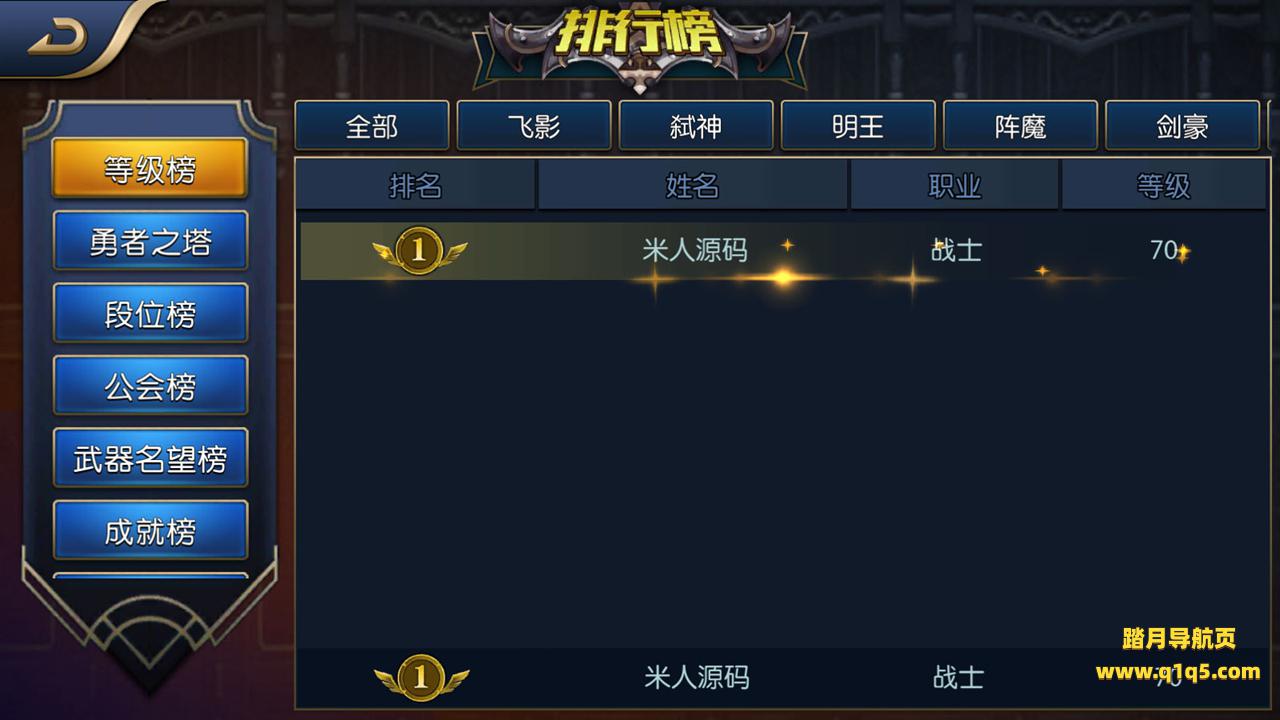Screen dimensions: 1280x720
Task: Switch to the 明王 class tab
Action: click(x=858, y=126)
